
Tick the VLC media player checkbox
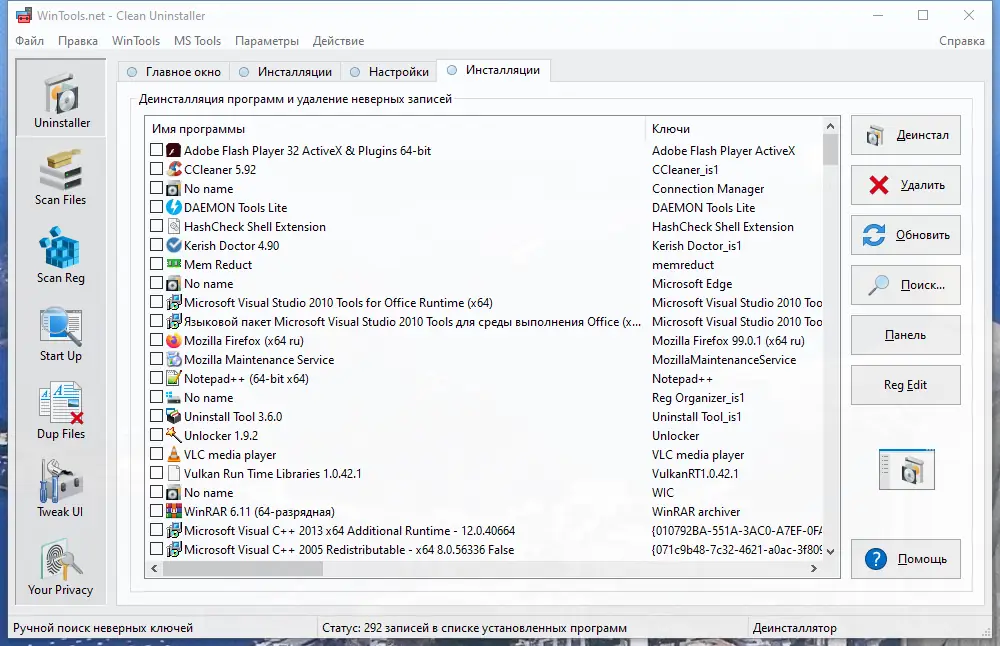(x=156, y=454)
